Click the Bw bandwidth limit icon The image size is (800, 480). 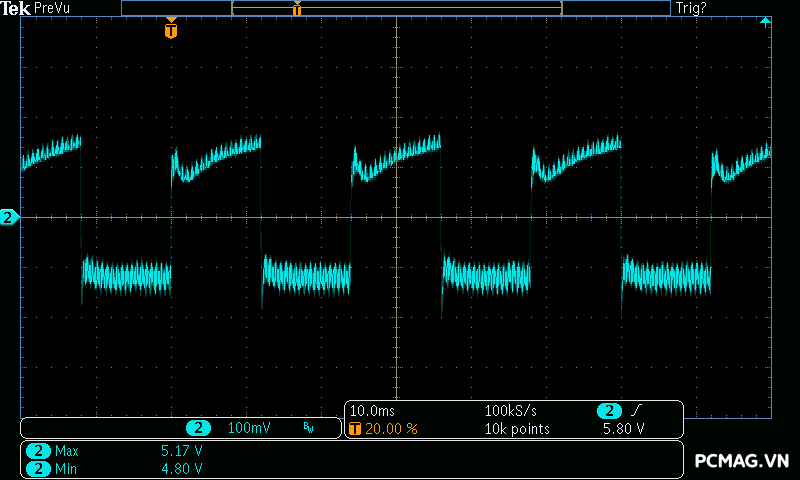308,428
